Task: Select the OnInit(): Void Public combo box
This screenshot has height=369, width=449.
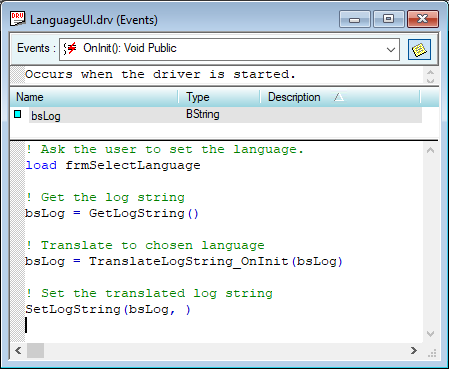Action: [229, 50]
